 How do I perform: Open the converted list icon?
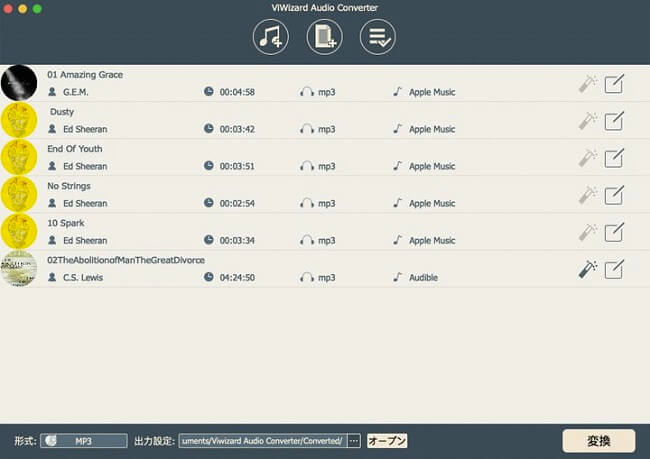[x=378, y=37]
